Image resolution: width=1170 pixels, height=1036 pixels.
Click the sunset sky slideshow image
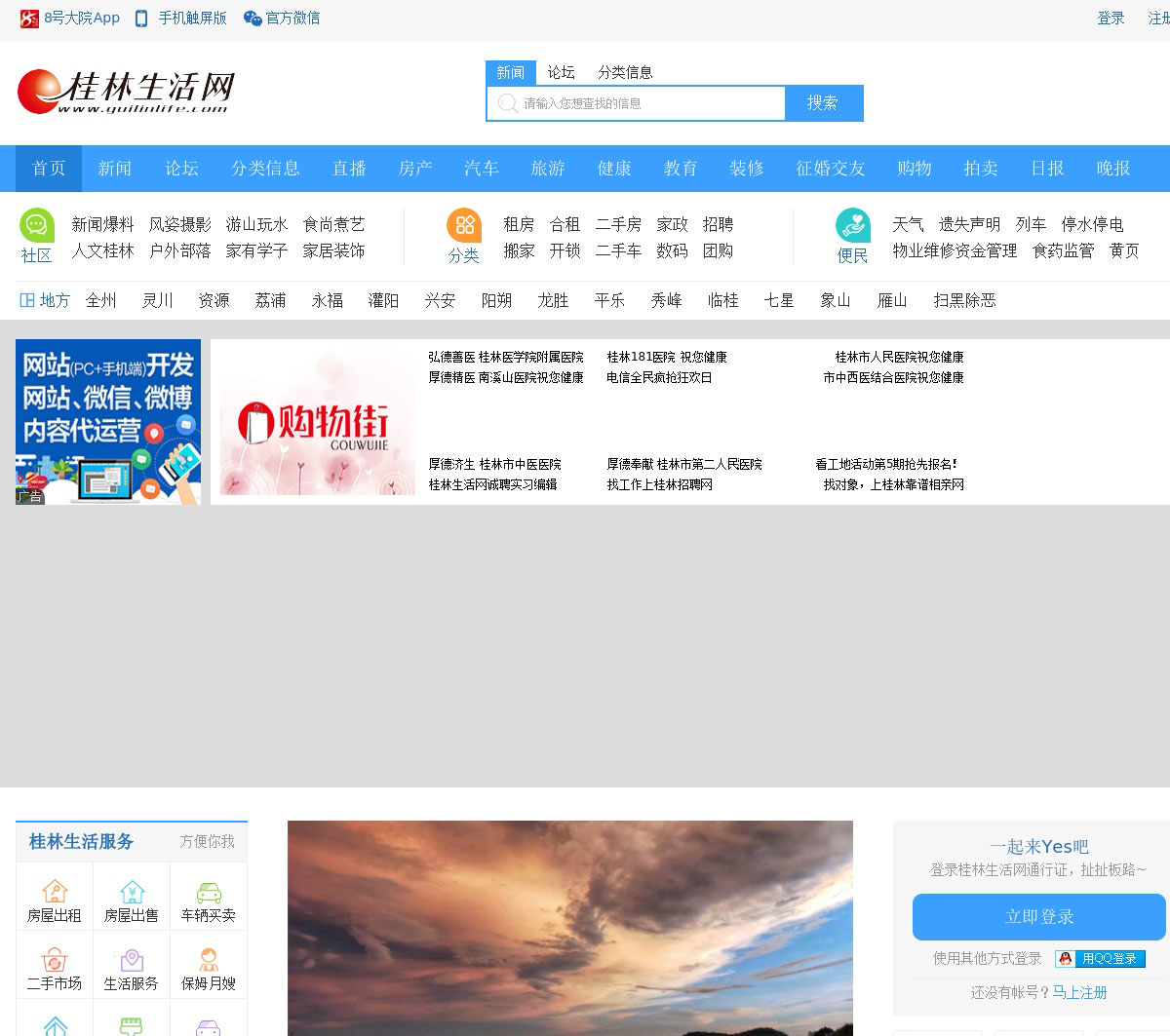click(x=570, y=928)
